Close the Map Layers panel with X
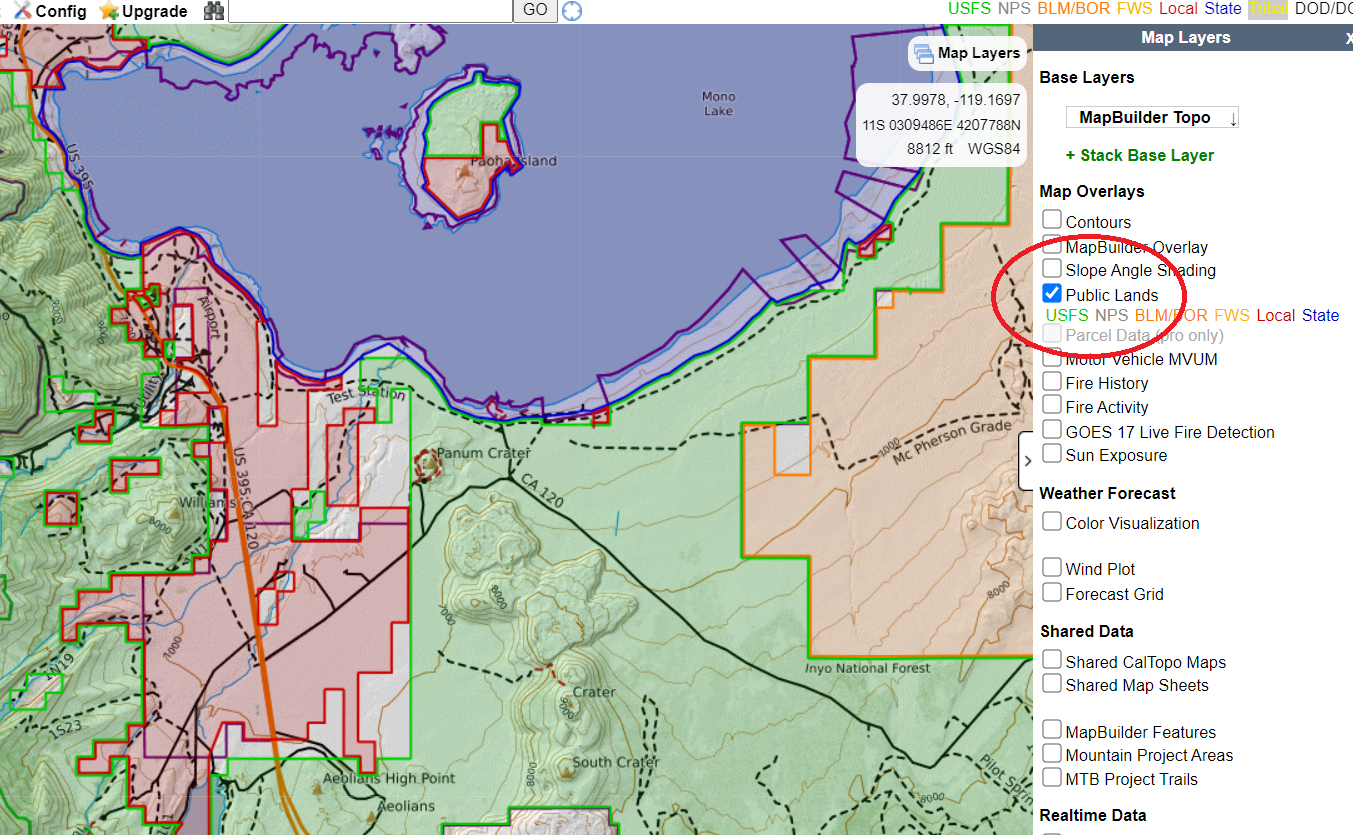The image size is (1353, 835). pos(1348,38)
